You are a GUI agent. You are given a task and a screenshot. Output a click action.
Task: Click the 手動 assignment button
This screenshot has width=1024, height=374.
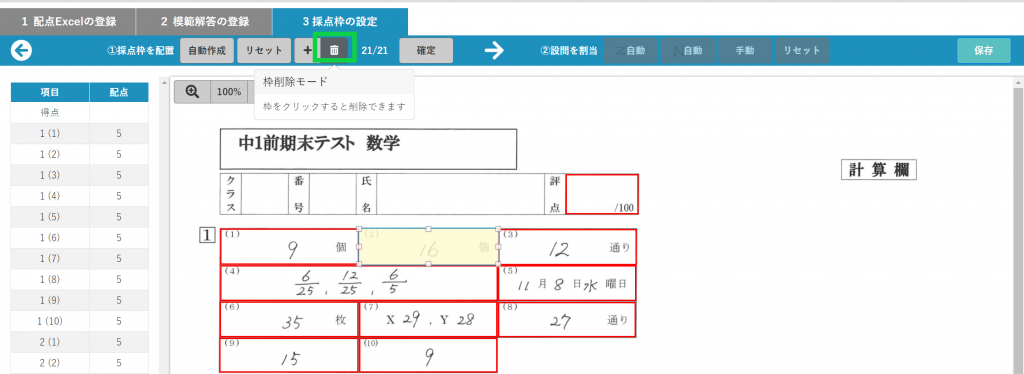744,50
